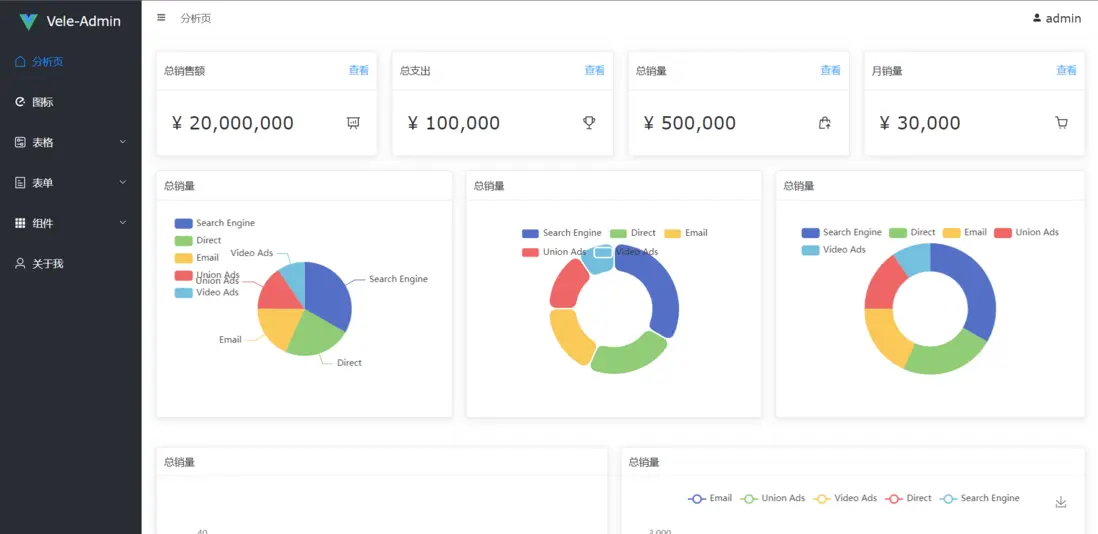Click green segment of right donut chart
1098x534 pixels.
point(947,353)
